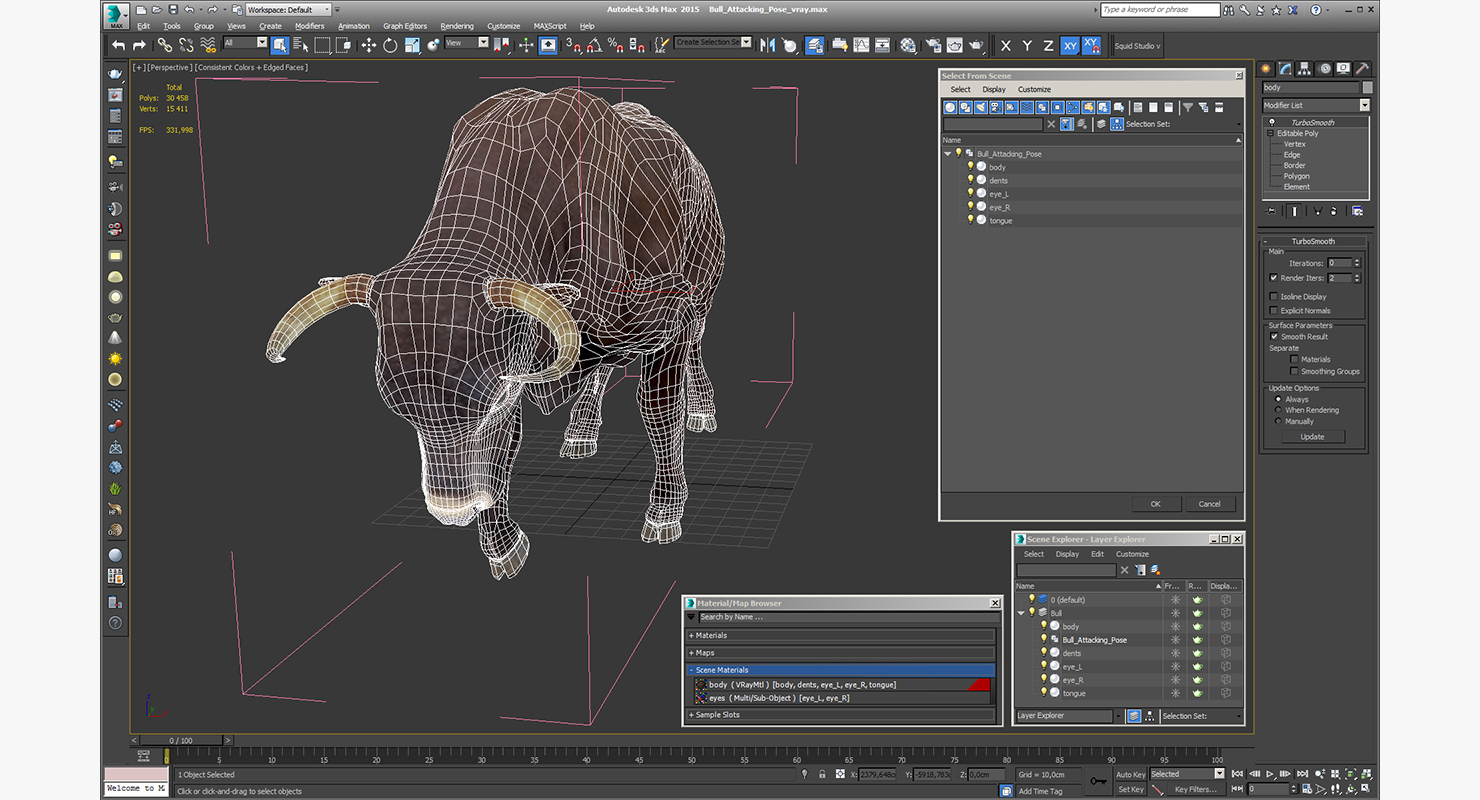
Task: Click the Mirror tool icon
Action: (x=769, y=45)
